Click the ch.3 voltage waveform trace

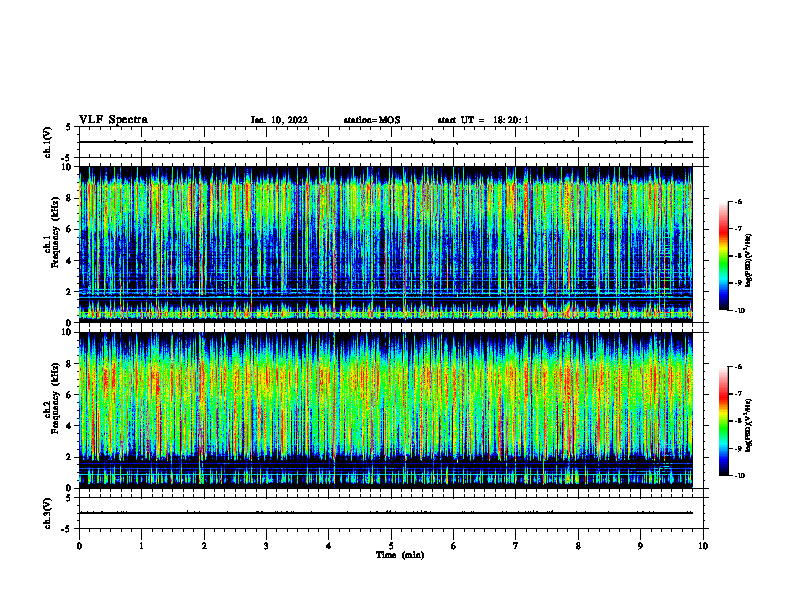[386, 513]
